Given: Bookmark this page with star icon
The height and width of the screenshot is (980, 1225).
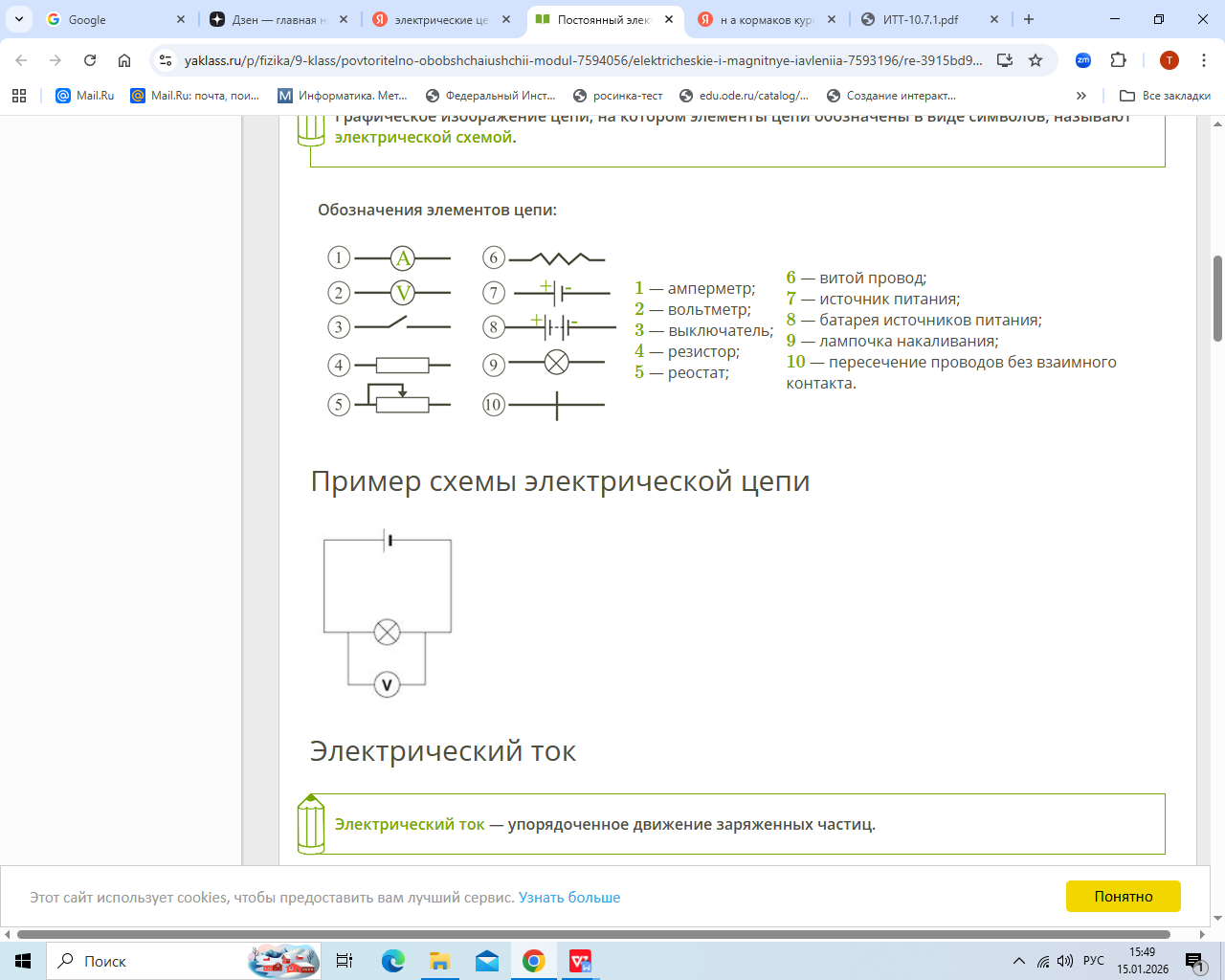Looking at the screenshot, I should [1036, 60].
